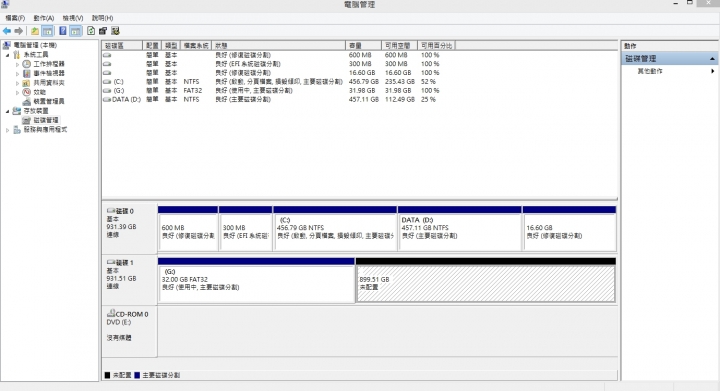Open the 說明(H) menu
The height and width of the screenshot is (391, 720).
[x=102, y=18]
